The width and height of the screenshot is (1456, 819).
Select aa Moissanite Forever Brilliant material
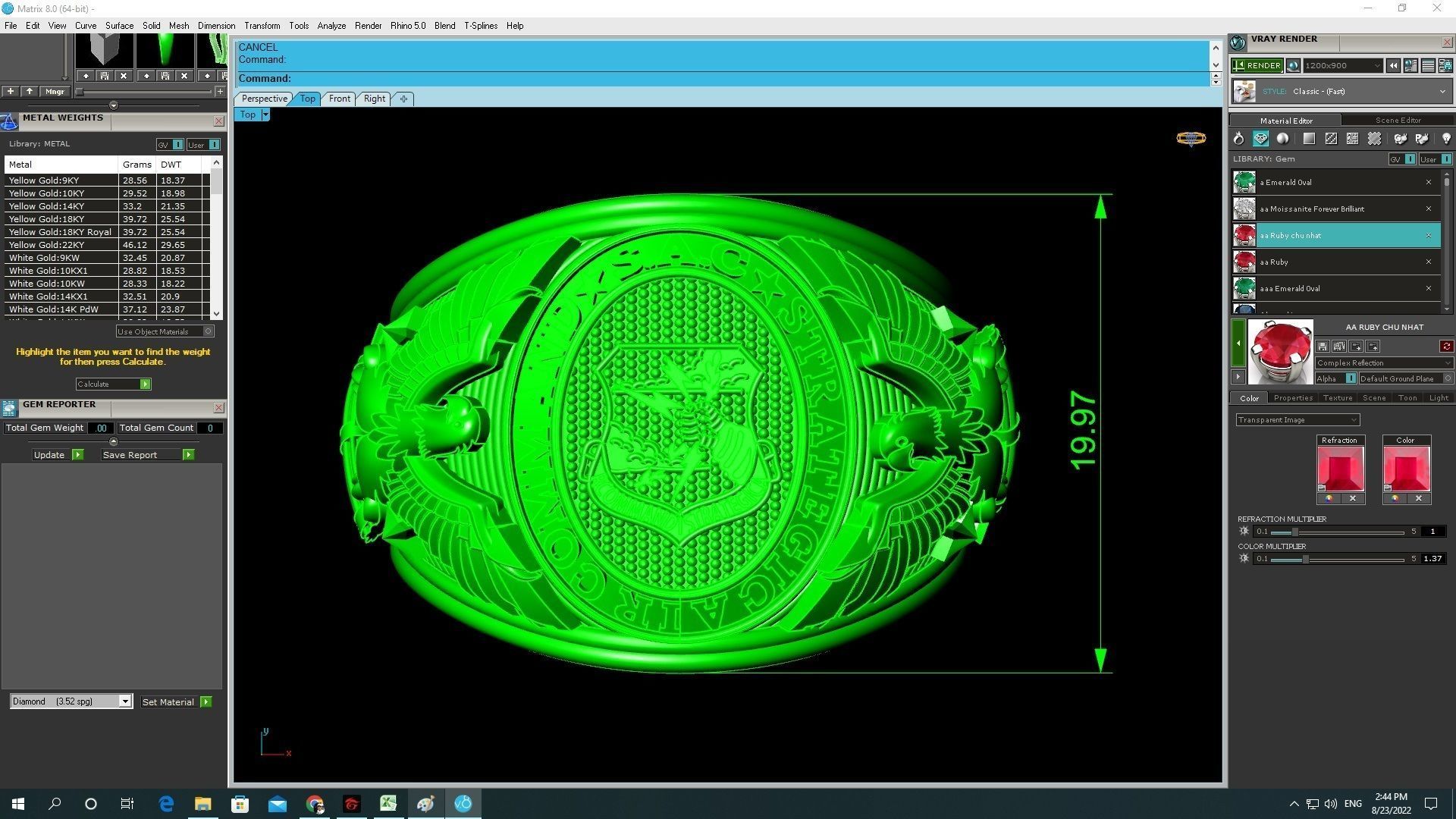coord(1312,209)
